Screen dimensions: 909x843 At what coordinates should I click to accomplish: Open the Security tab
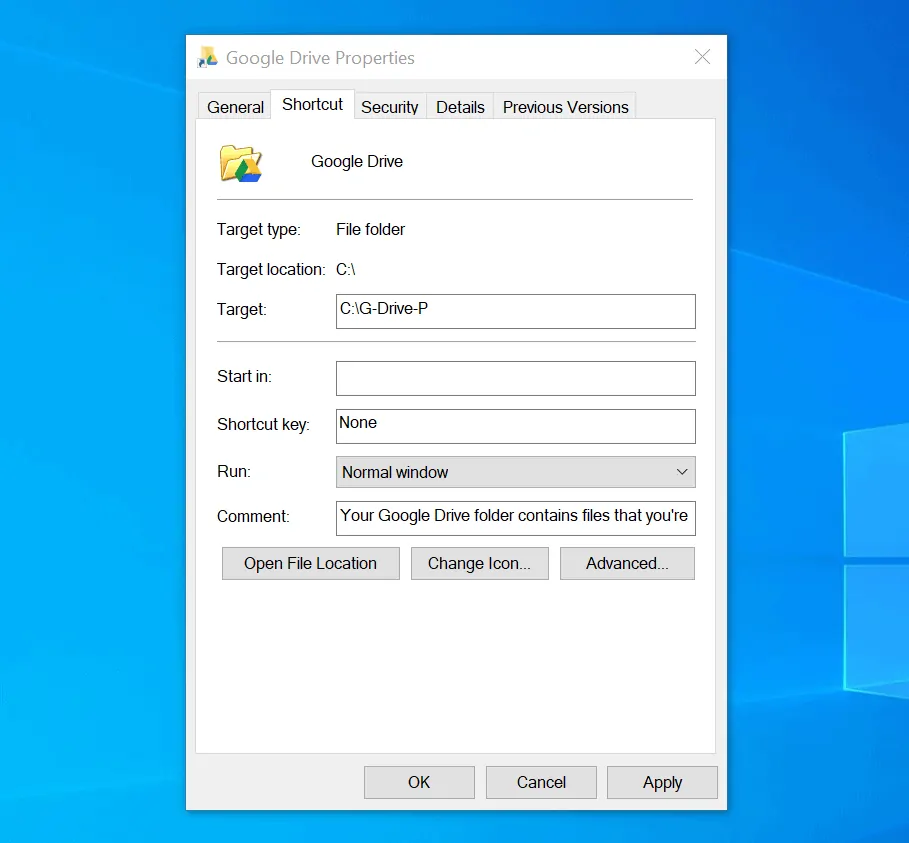pos(389,107)
